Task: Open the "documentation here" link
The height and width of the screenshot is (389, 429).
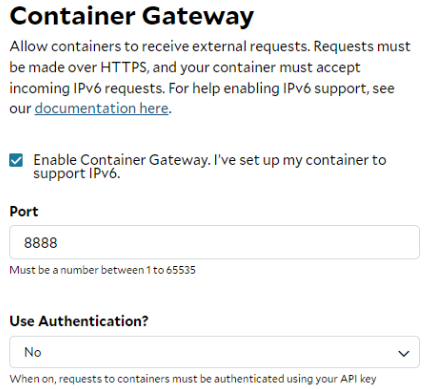Action: (102, 108)
